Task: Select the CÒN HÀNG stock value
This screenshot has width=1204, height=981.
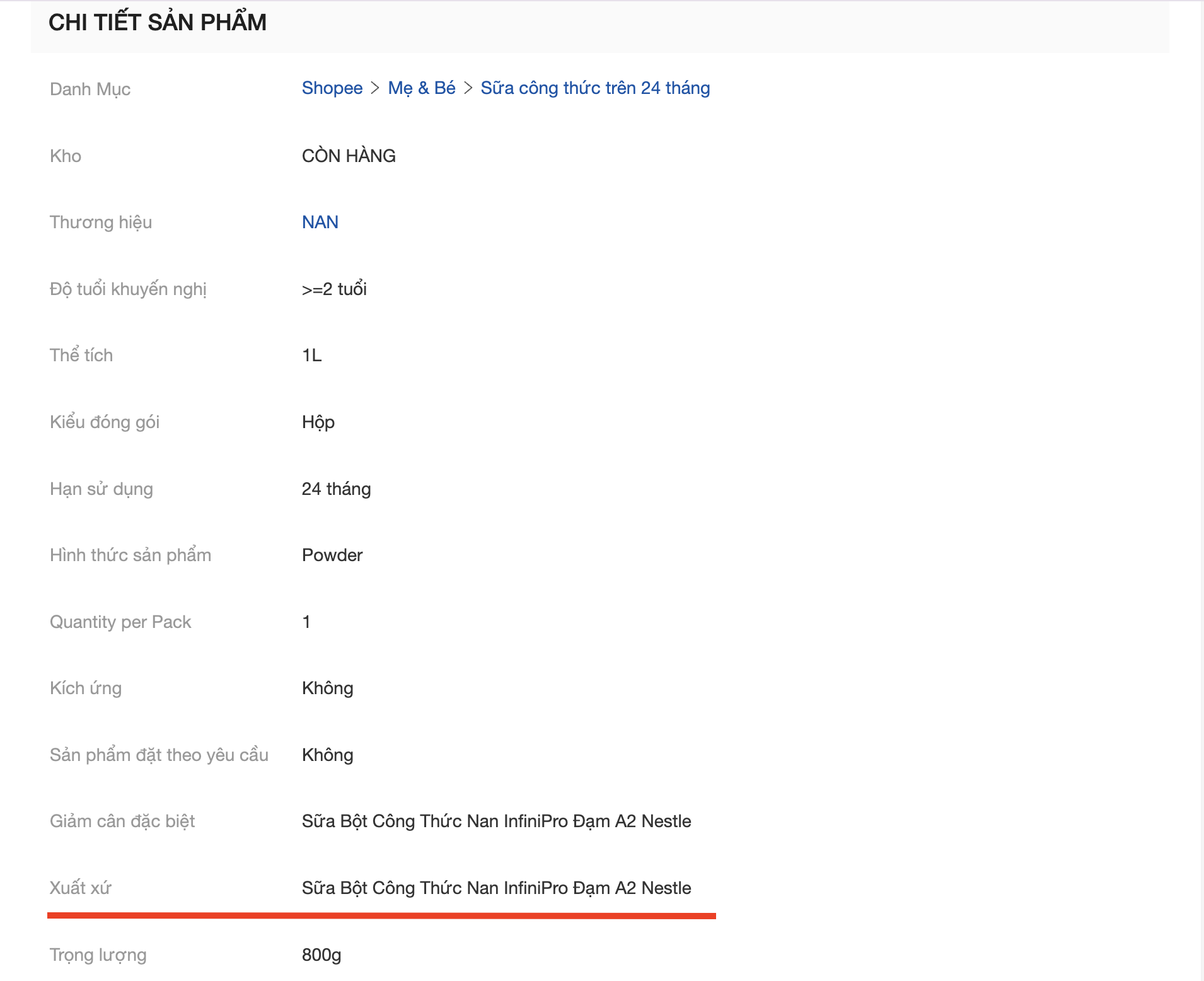Action: pos(349,156)
